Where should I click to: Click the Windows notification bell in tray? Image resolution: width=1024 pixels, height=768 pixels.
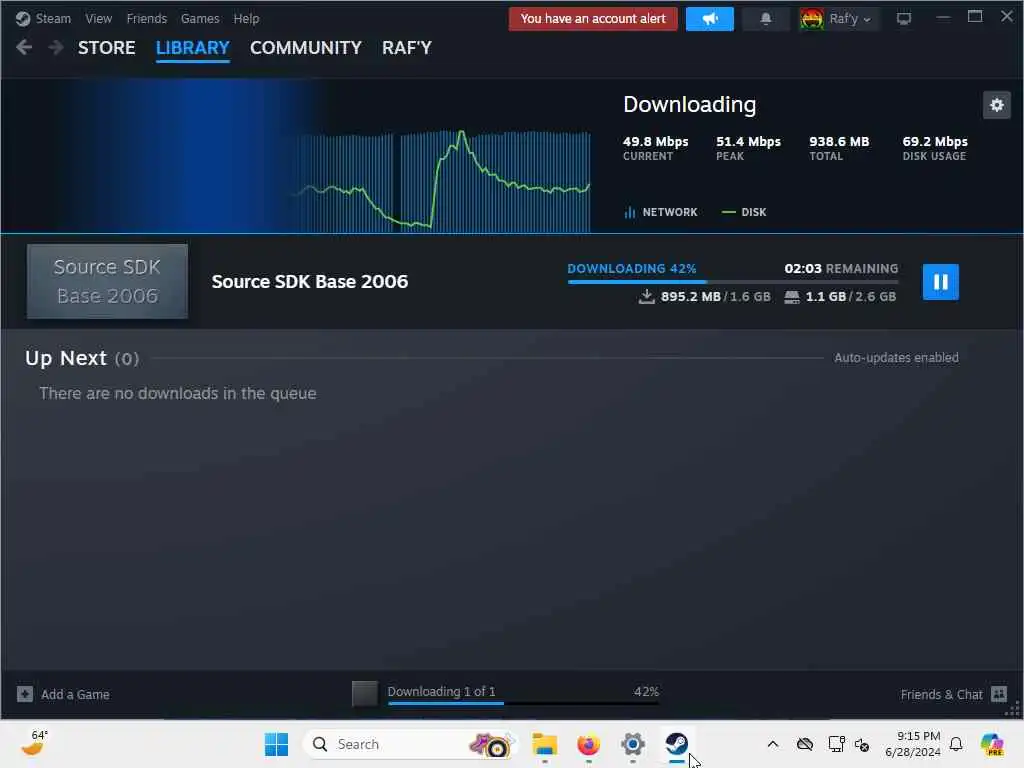pos(956,744)
